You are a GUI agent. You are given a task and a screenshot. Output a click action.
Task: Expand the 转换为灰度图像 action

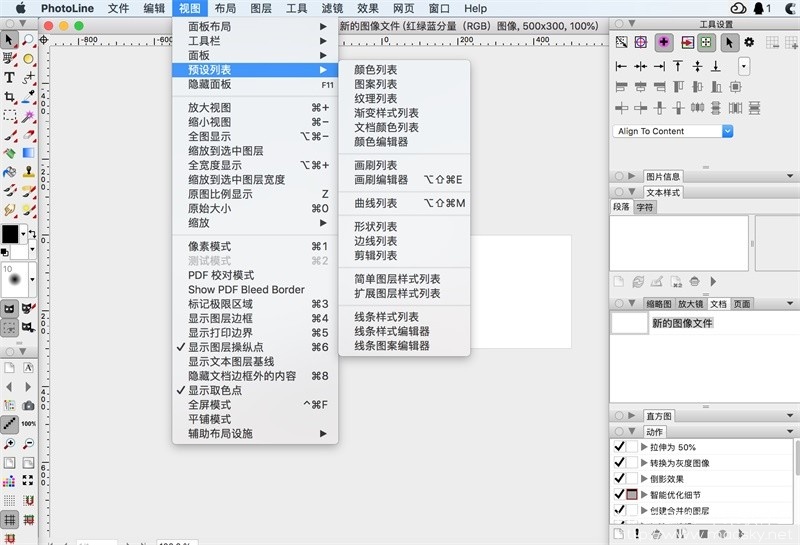pos(644,463)
